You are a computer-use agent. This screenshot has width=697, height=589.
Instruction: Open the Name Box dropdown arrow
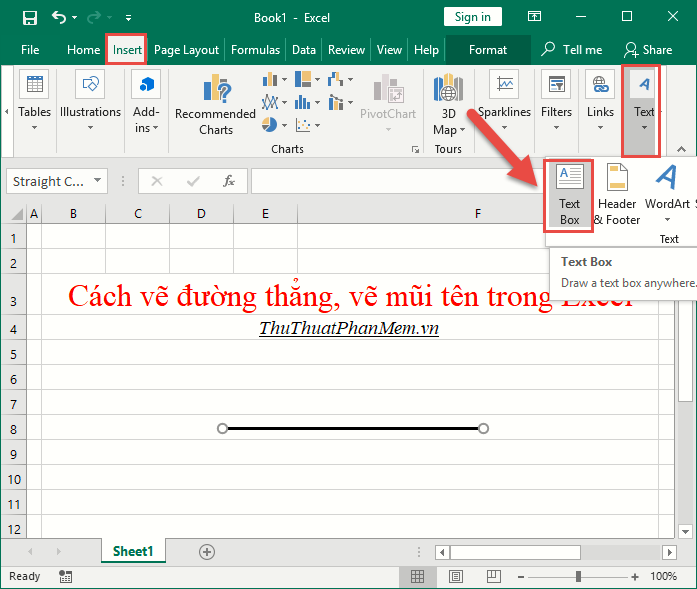(97, 180)
